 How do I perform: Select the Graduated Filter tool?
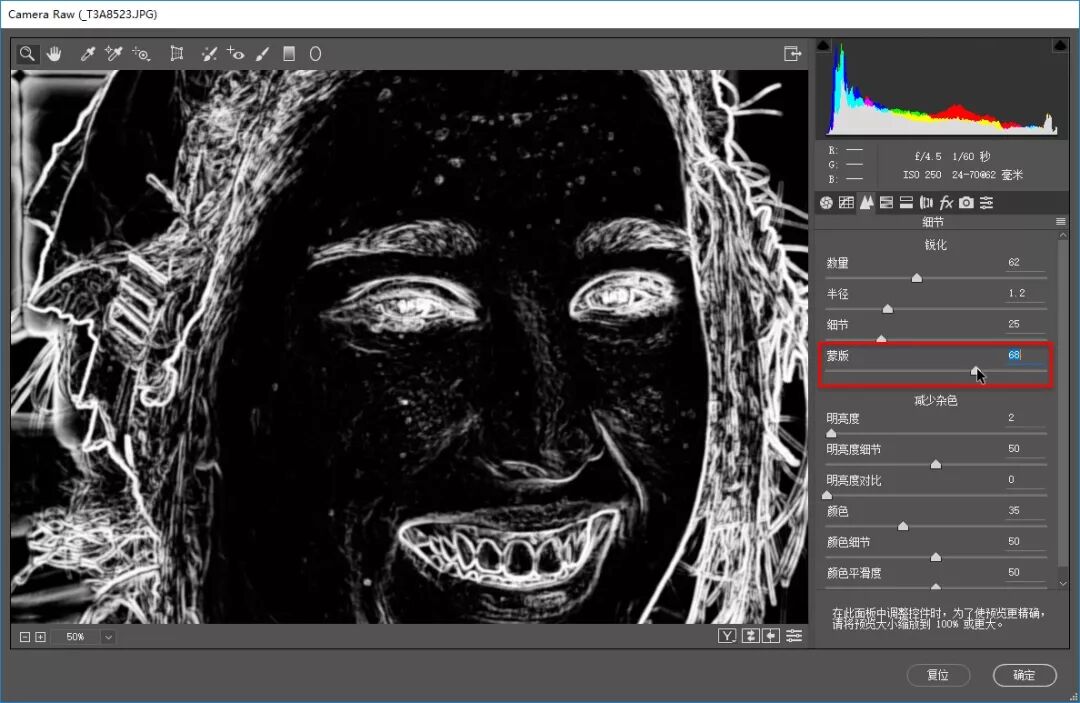(289, 54)
